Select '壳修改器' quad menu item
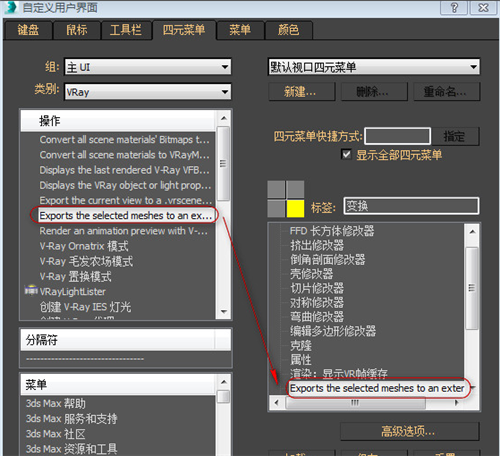 point(311,274)
